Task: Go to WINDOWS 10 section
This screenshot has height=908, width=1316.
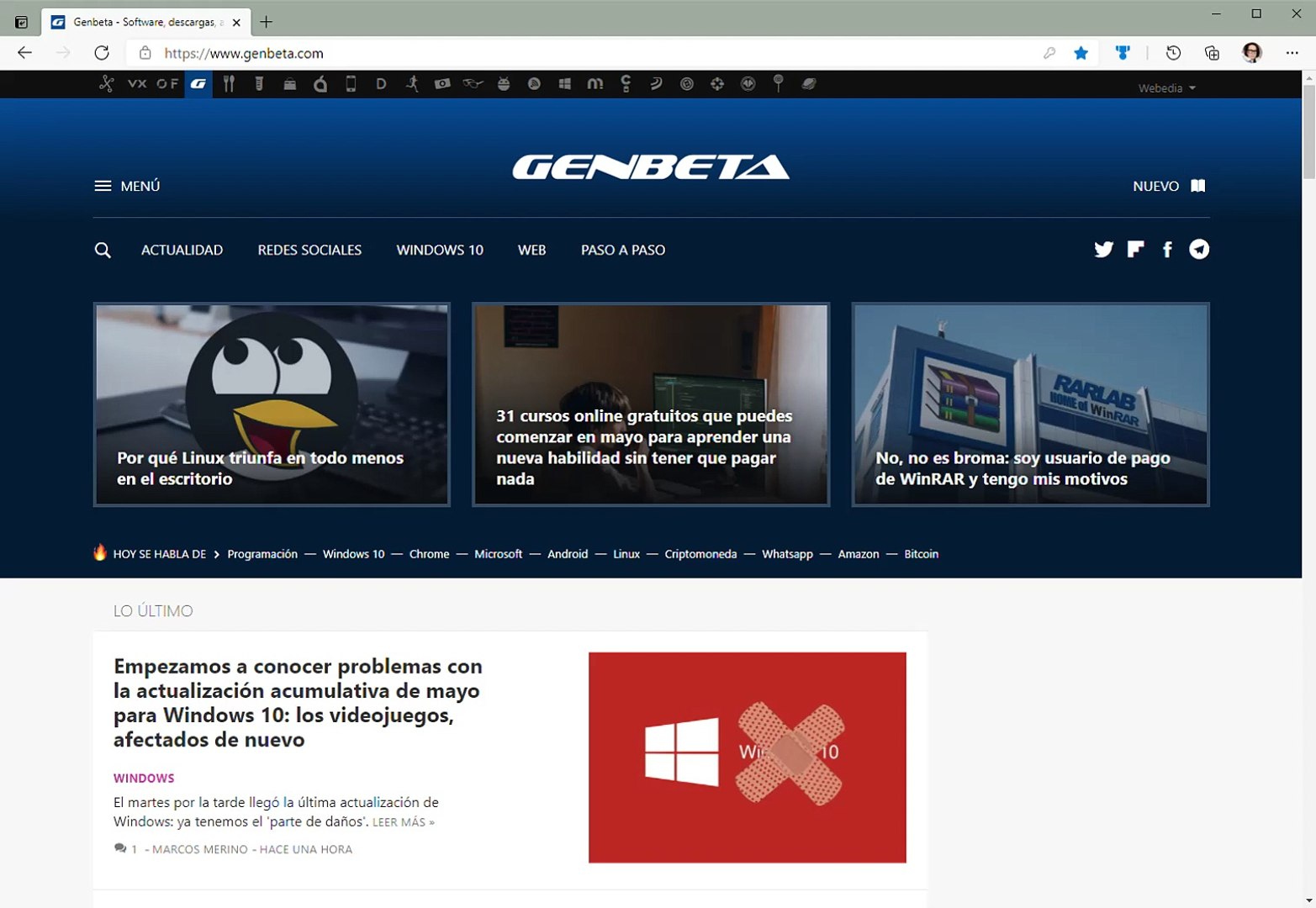Action: point(440,250)
